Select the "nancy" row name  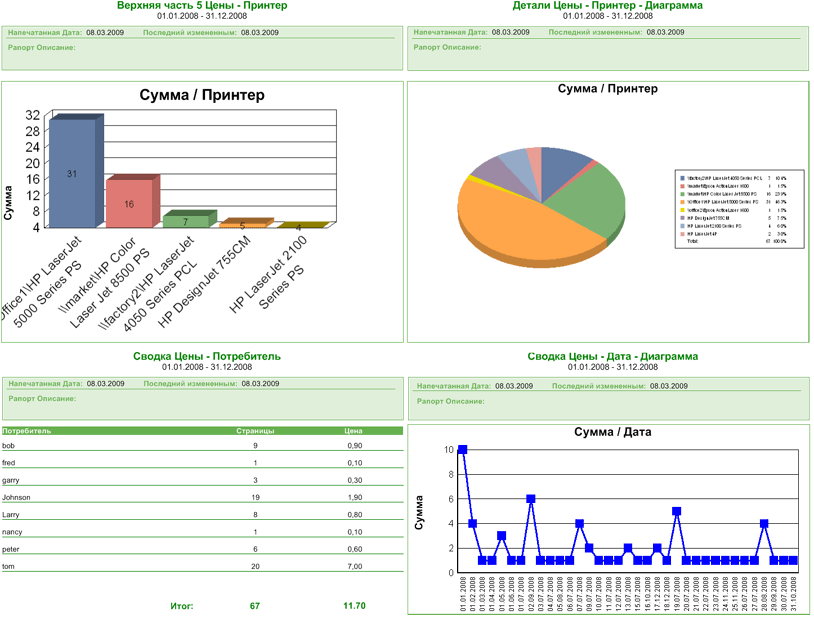tap(12, 532)
